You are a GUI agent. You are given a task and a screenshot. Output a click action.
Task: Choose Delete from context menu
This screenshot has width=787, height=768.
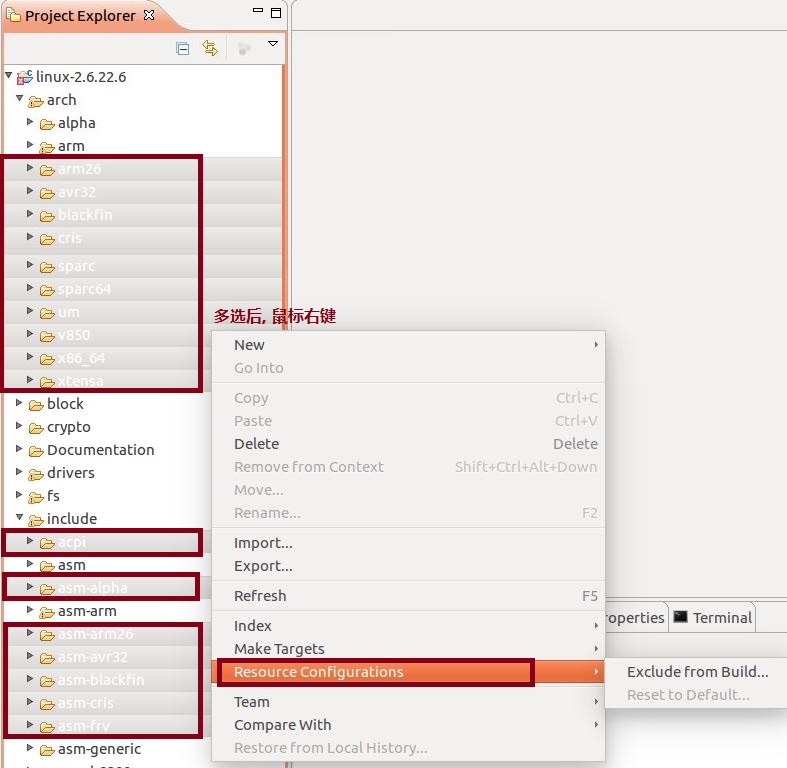coord(256,444)
